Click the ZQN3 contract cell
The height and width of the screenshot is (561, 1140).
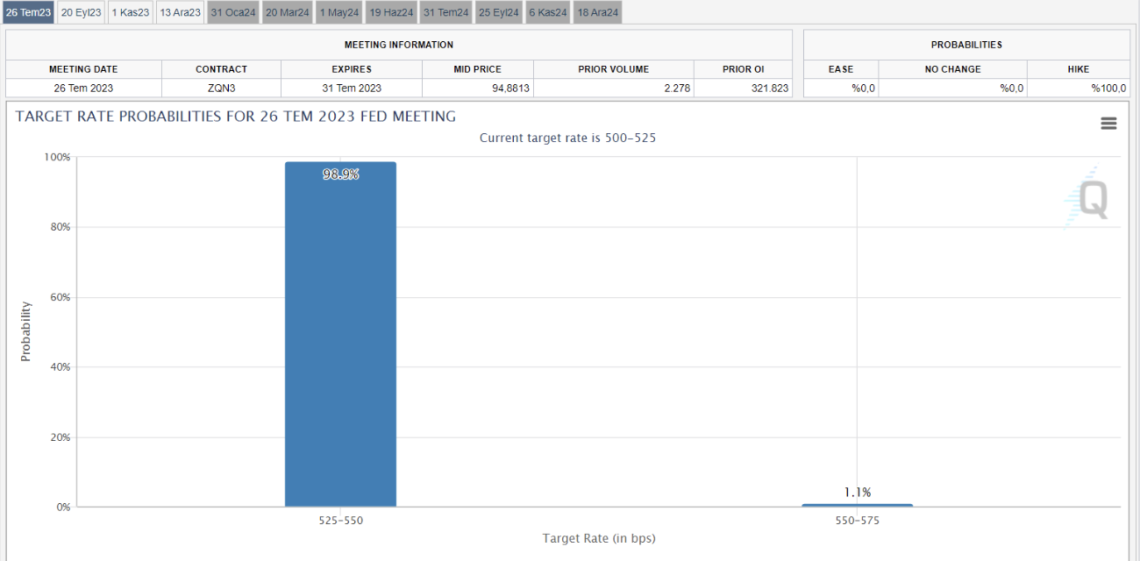tap(221, 88)
